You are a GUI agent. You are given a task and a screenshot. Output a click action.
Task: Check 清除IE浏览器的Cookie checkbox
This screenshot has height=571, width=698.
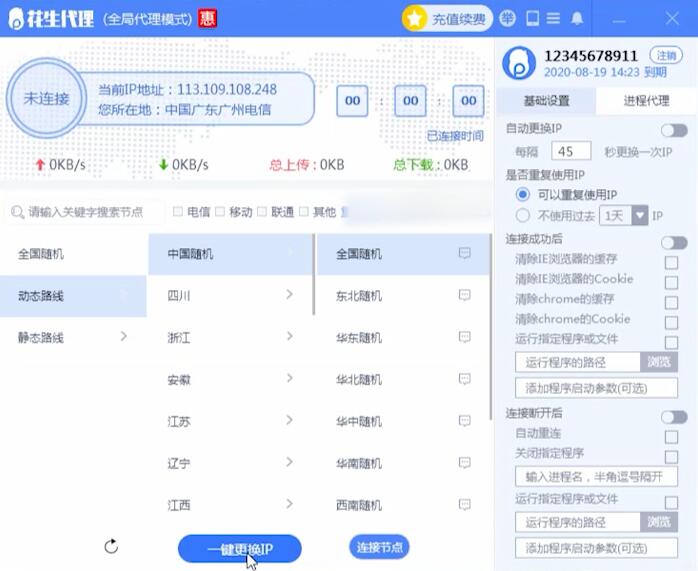point(671,283)
